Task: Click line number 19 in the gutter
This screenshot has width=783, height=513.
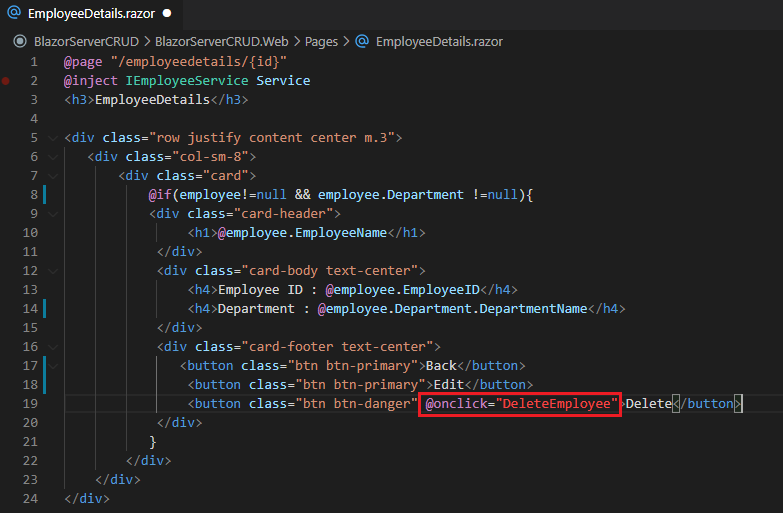Action: pos(30,404)
